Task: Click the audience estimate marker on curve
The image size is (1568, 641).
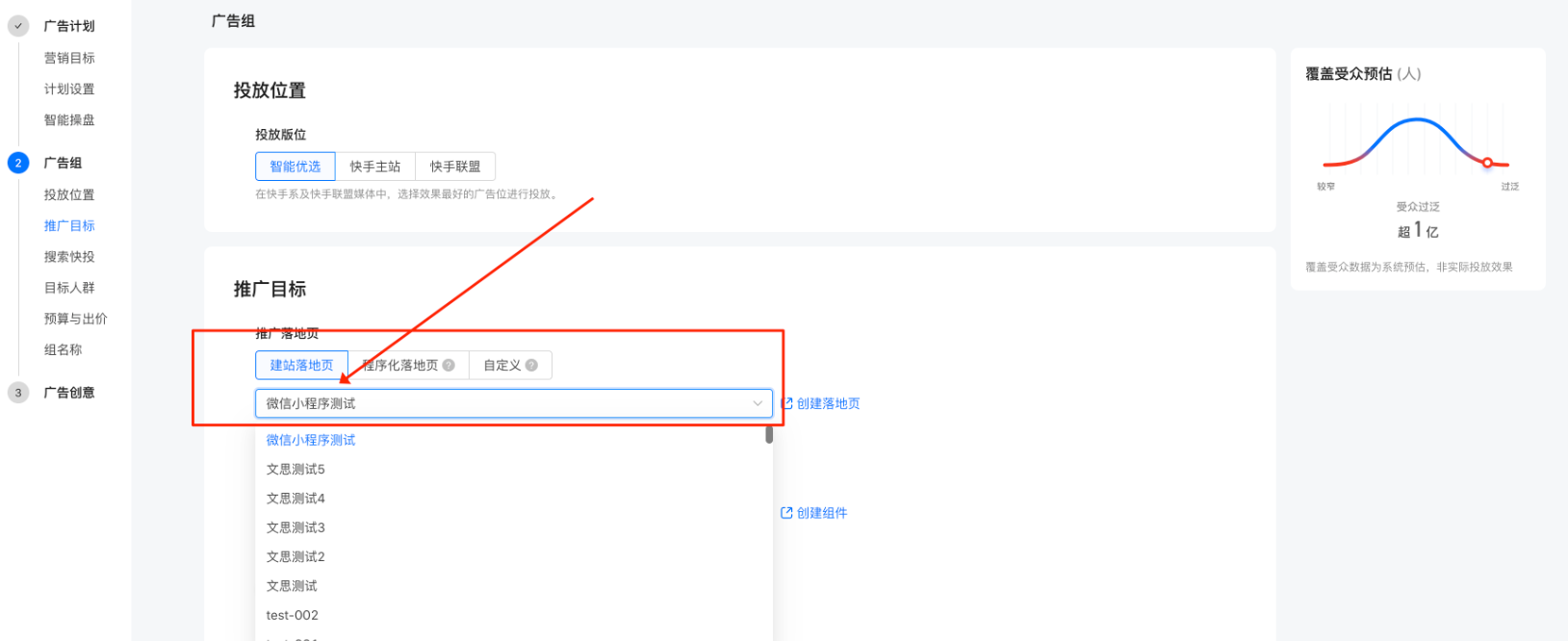Action: point(1487,163)
